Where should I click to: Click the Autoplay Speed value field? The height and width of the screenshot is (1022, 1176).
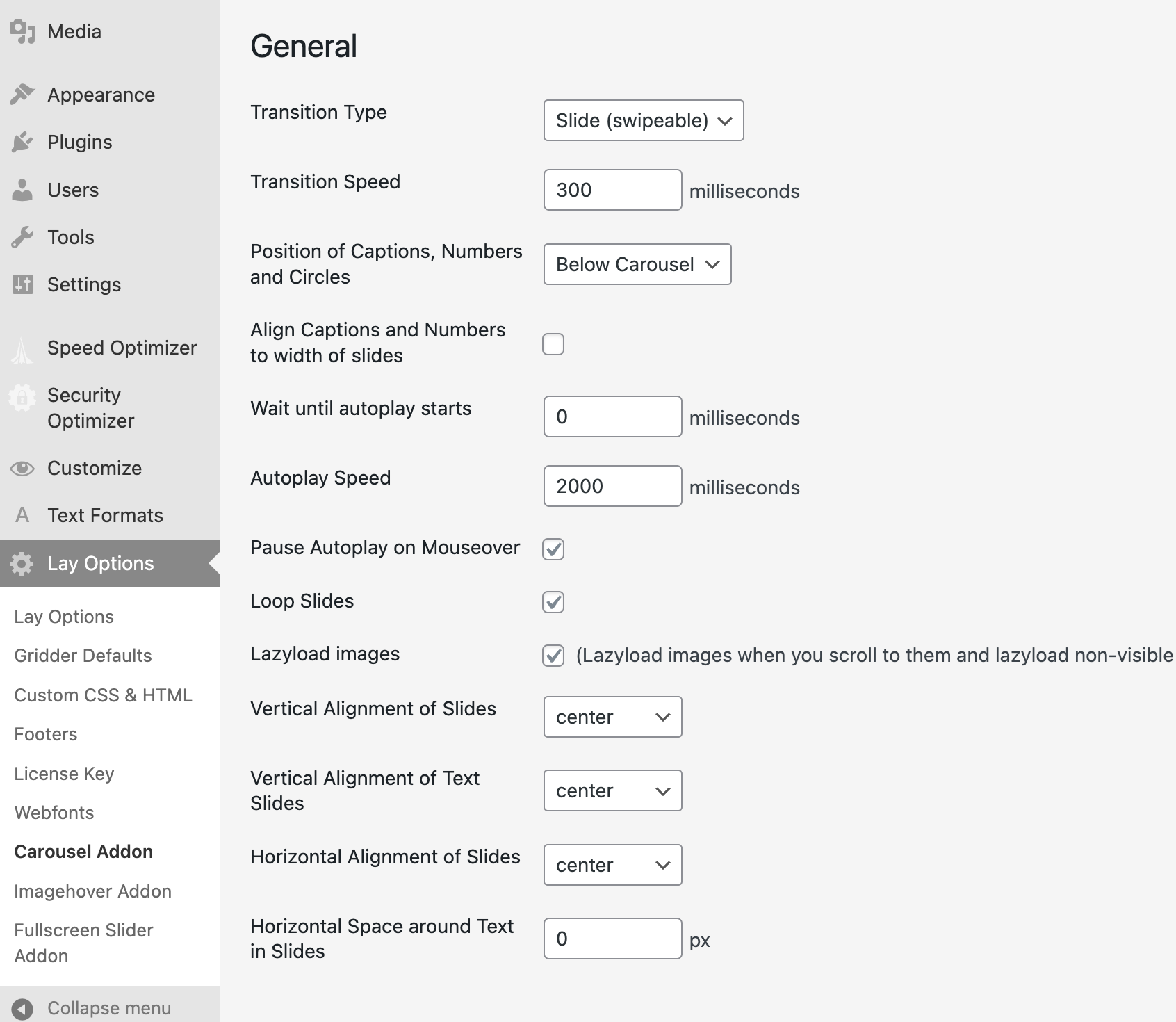(x=612, y=486)
